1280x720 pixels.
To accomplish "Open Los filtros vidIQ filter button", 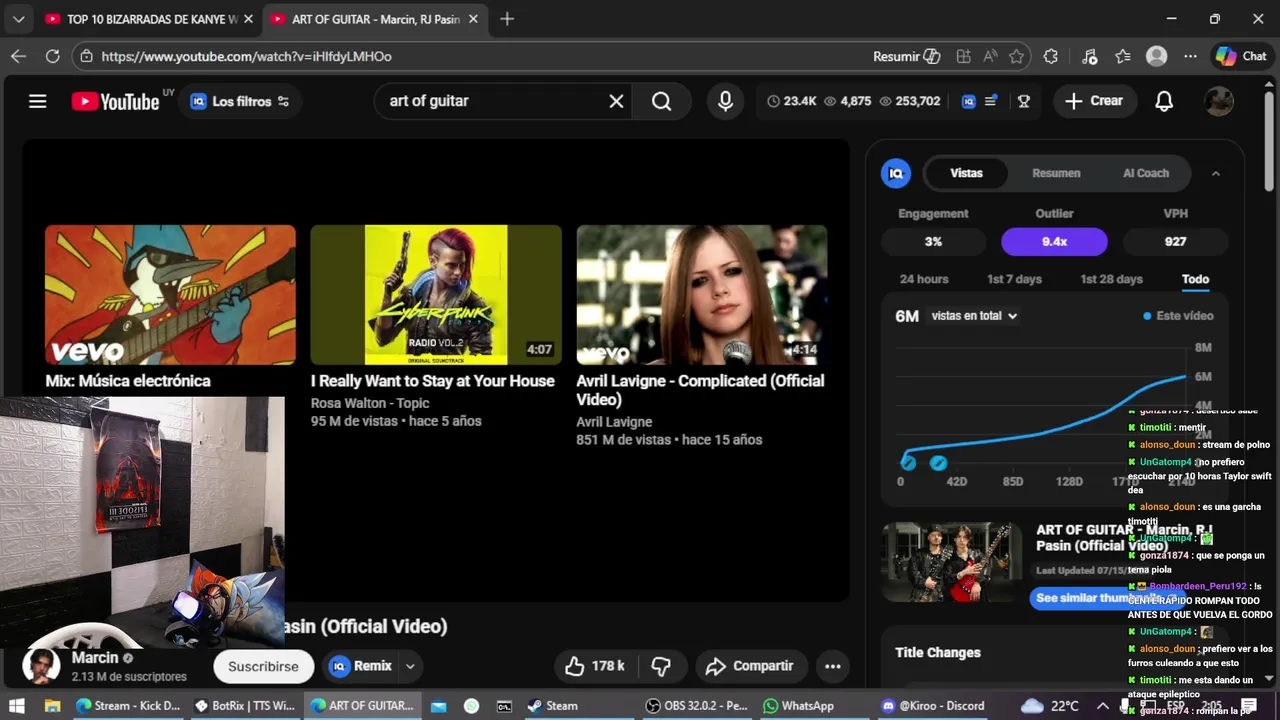I will (240, 101).
